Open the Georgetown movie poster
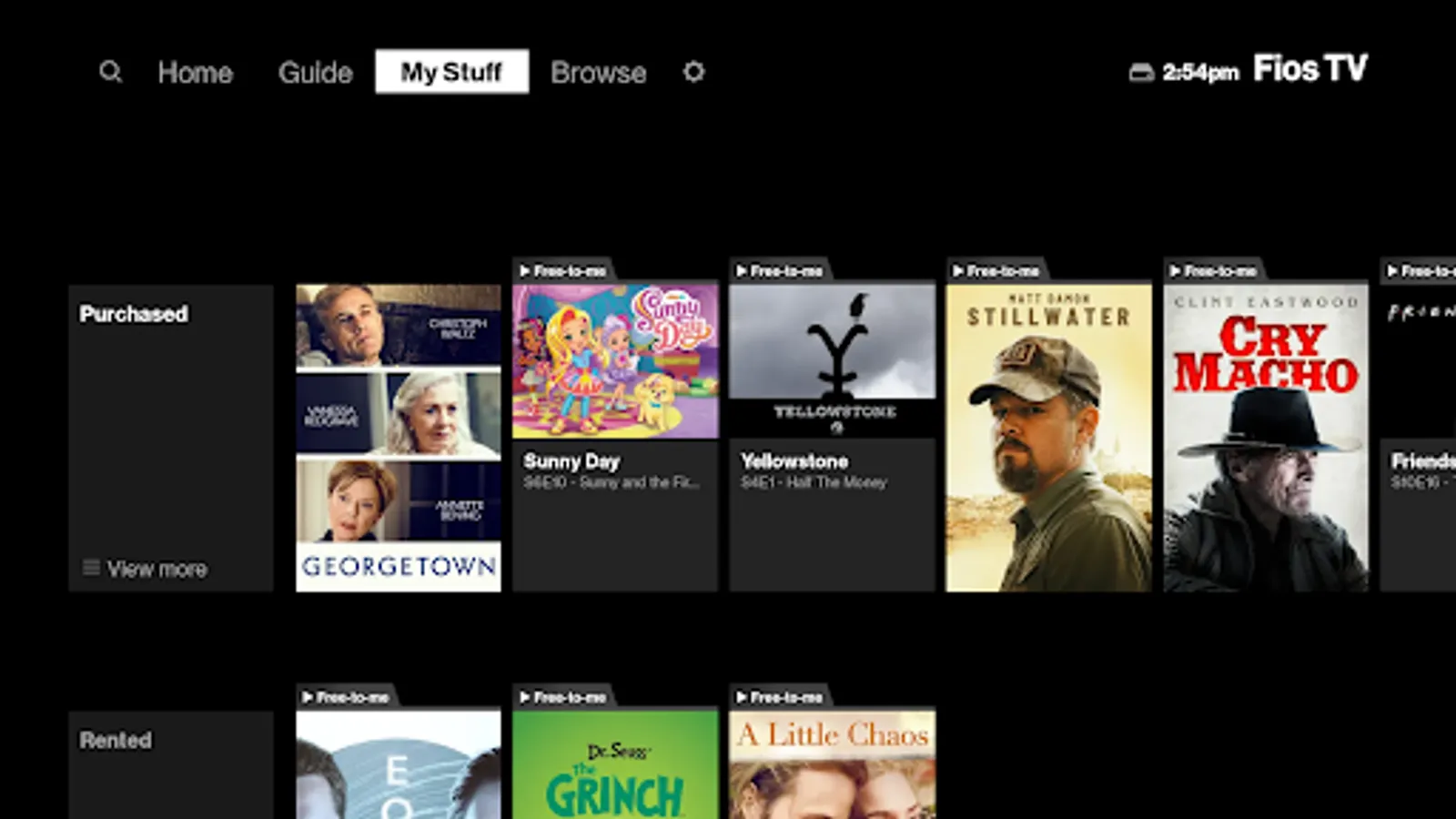Screen dimensions: 1456x819 (x=398, y=438)
